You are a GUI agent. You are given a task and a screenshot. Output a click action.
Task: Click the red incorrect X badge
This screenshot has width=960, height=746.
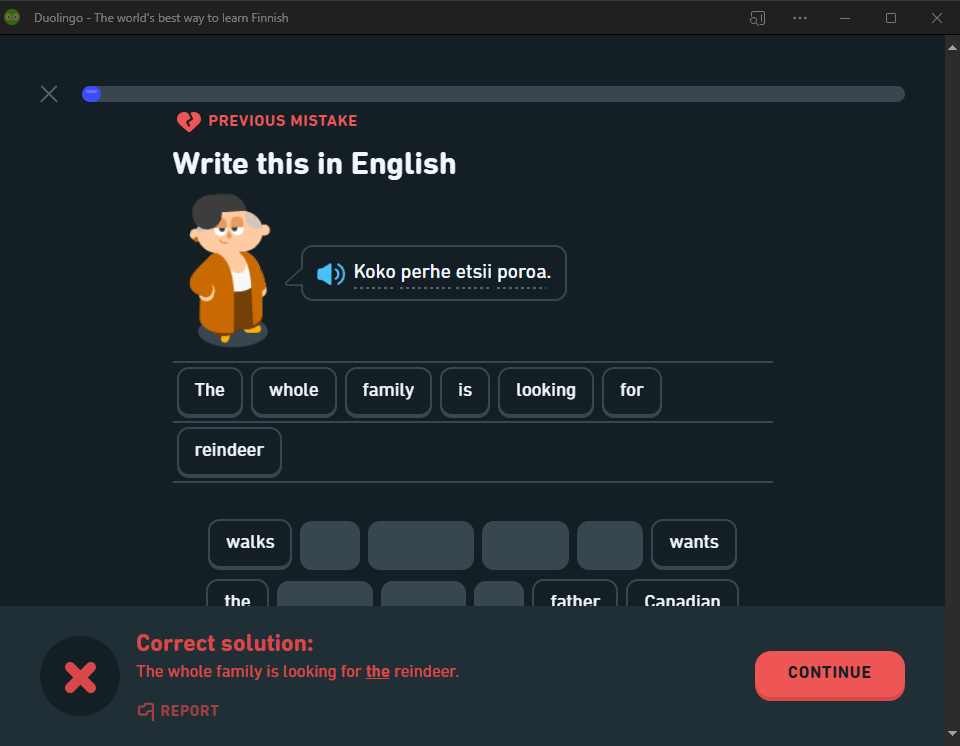coord(80,676)
